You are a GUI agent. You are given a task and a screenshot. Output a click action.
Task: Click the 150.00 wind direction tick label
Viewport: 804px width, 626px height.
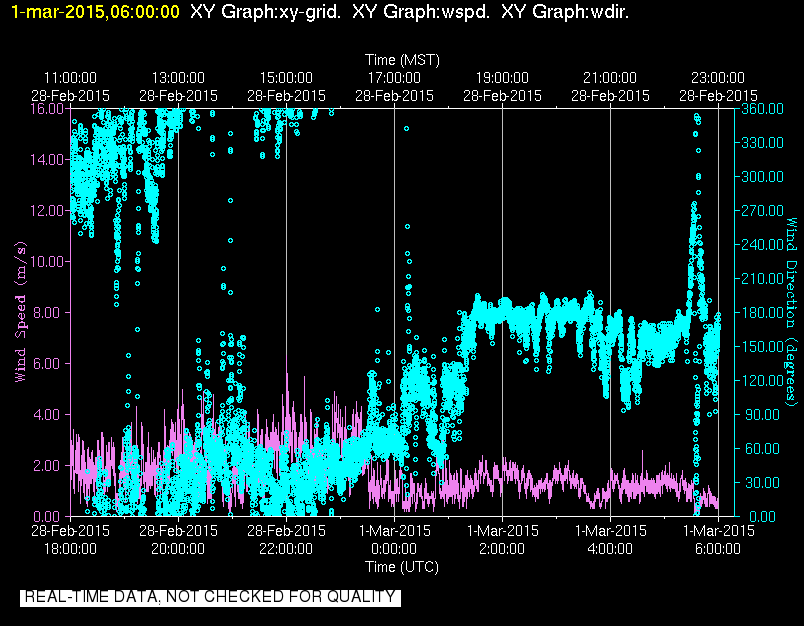pos(762,347)
